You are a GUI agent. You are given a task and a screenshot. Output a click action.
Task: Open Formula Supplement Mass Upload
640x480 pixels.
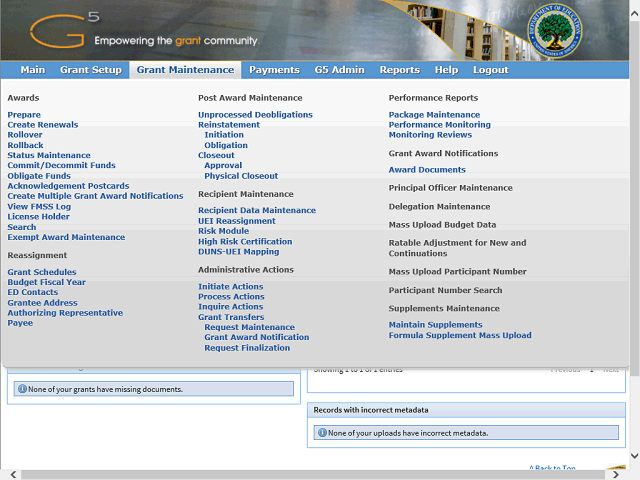(460, 335)
